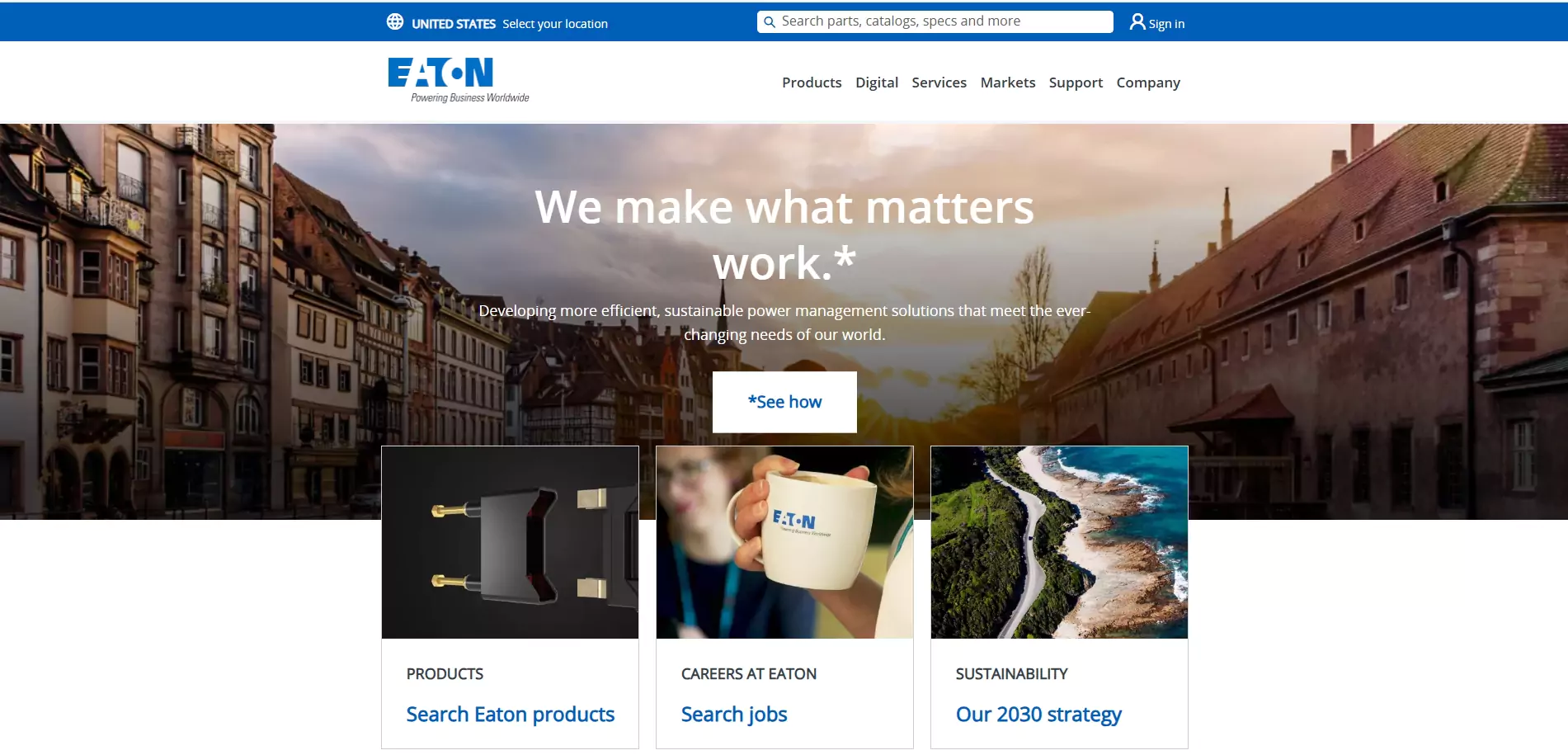This screenshot has height=755, width=1568.
Task: Open the Search jobs link
Action: pos(734,715)
